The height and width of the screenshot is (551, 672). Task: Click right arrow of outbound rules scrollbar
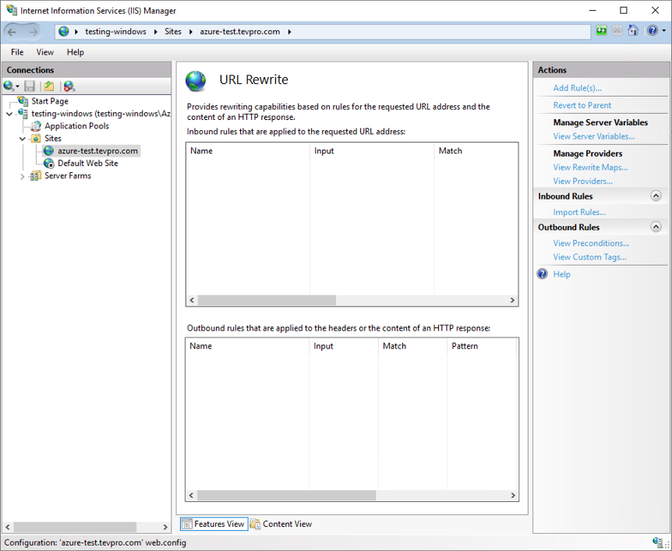513,495
